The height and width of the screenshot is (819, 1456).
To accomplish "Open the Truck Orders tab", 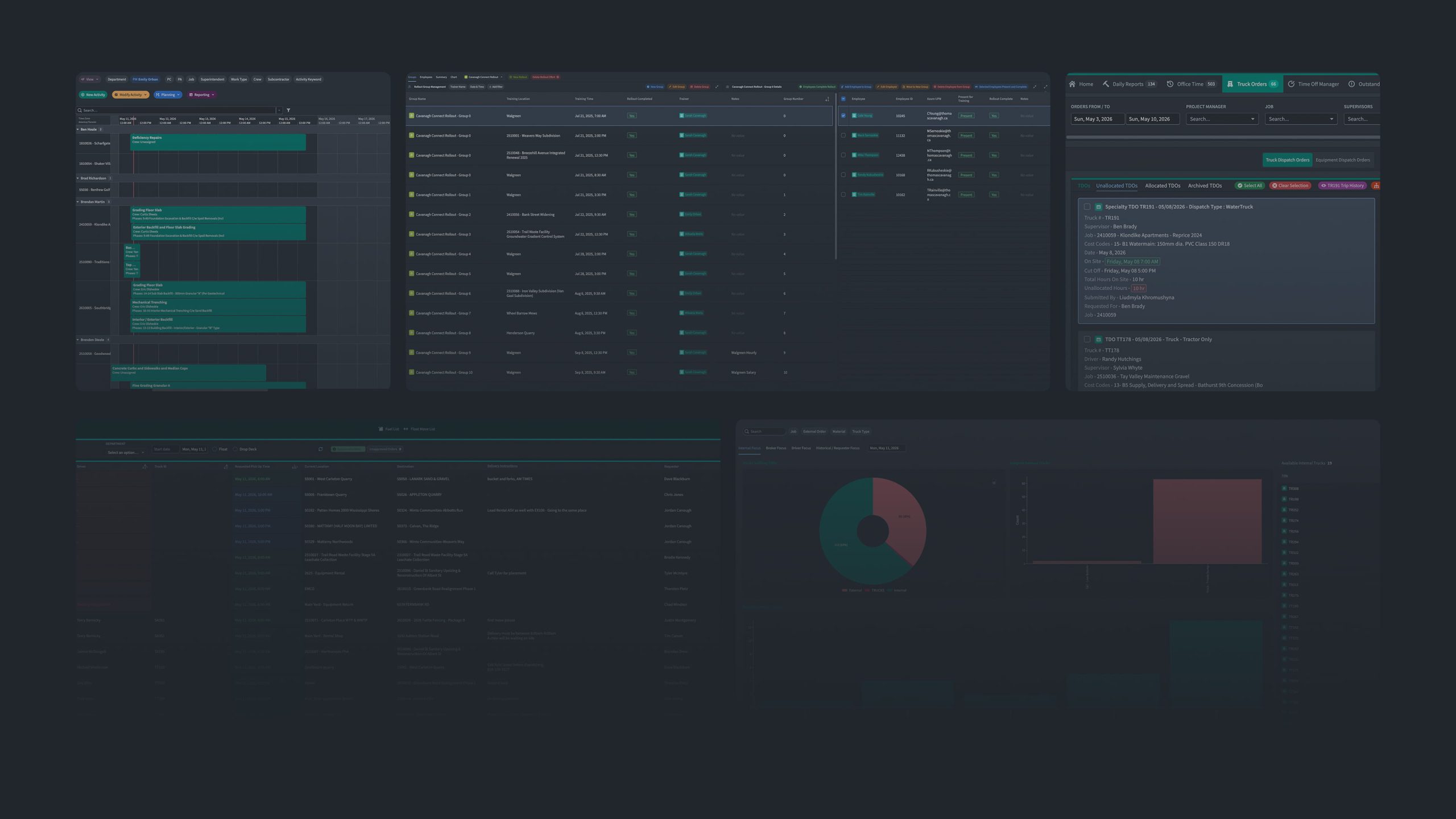I will pos(1252,84).
